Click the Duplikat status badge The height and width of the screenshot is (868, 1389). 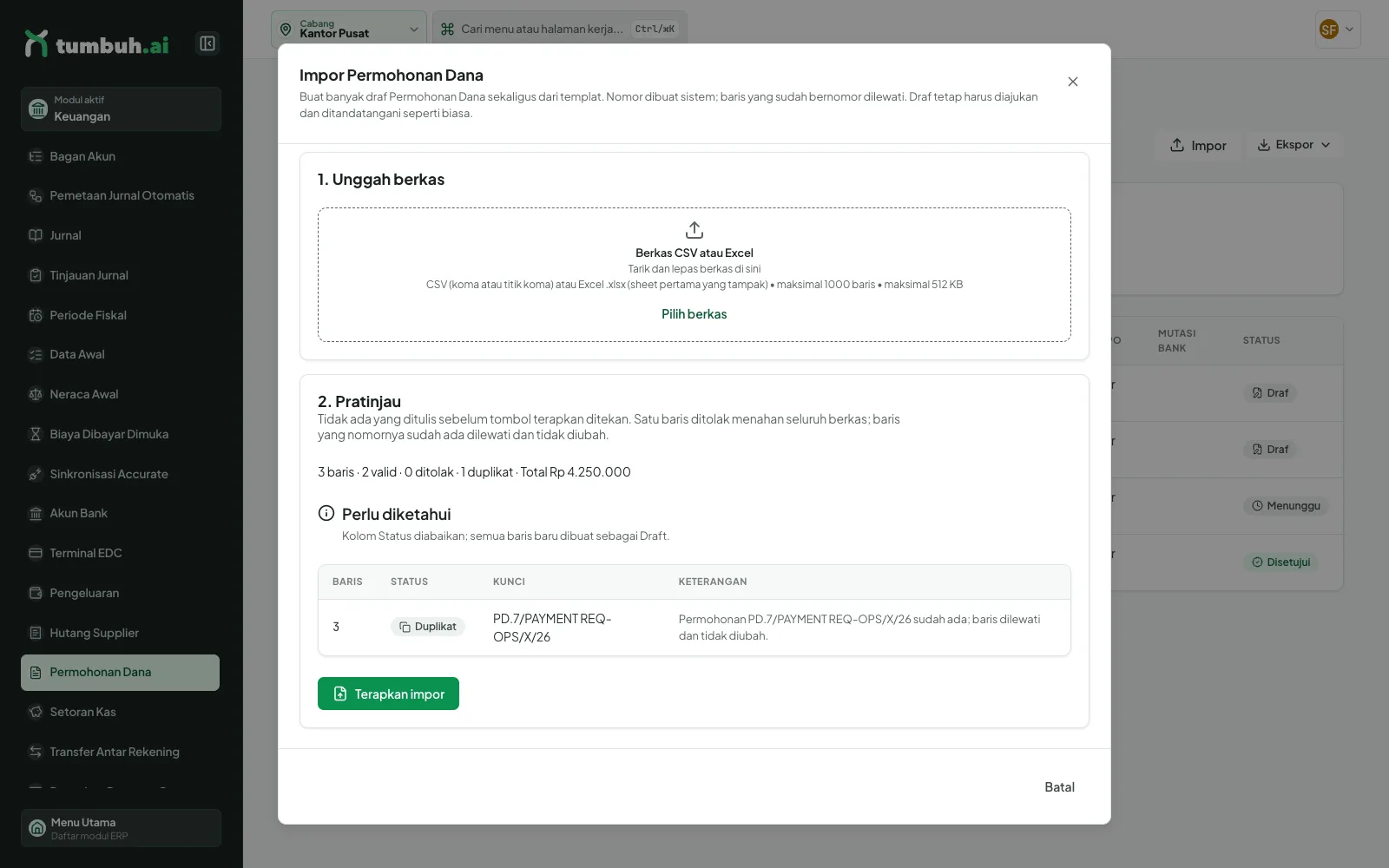428,627
